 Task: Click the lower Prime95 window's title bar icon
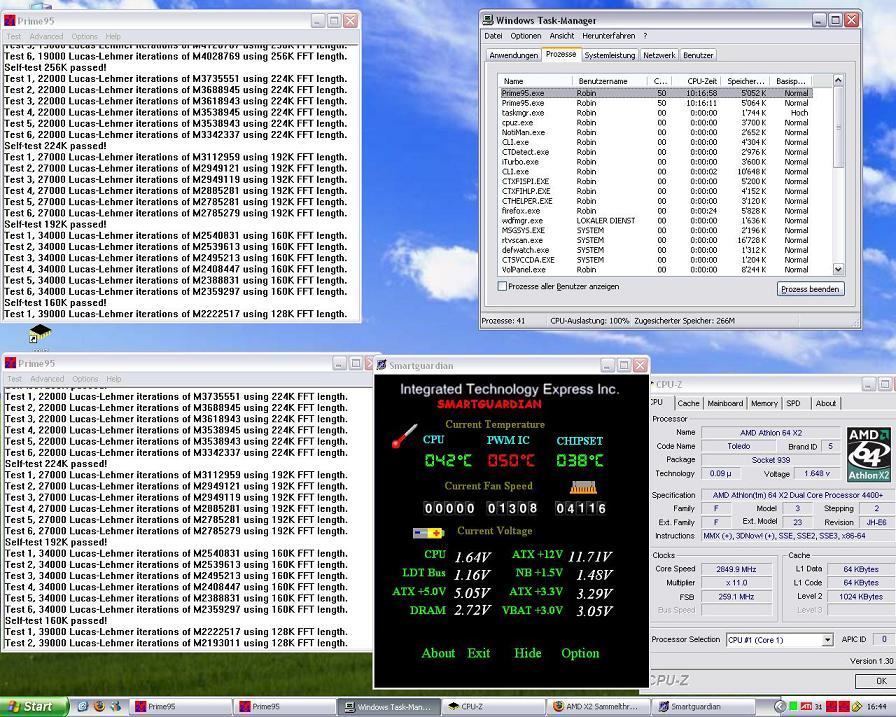point(11,363)
